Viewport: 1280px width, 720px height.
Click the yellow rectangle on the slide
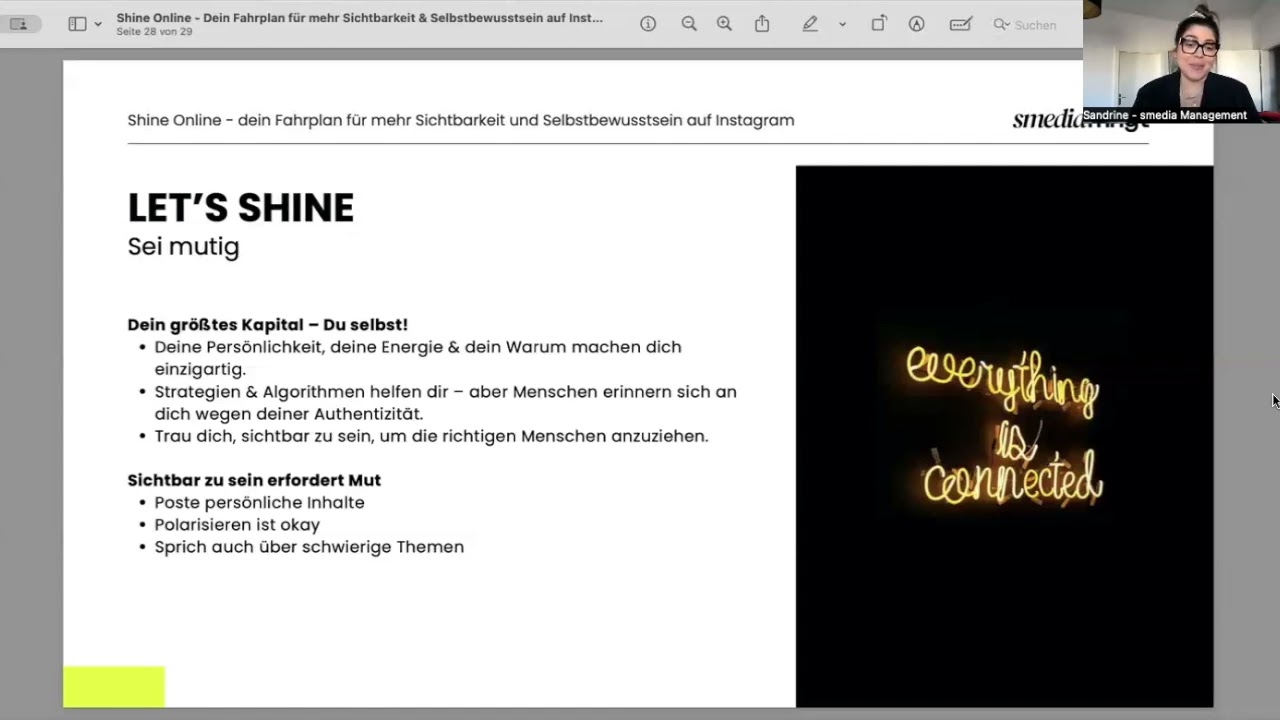tap(114, 687)
